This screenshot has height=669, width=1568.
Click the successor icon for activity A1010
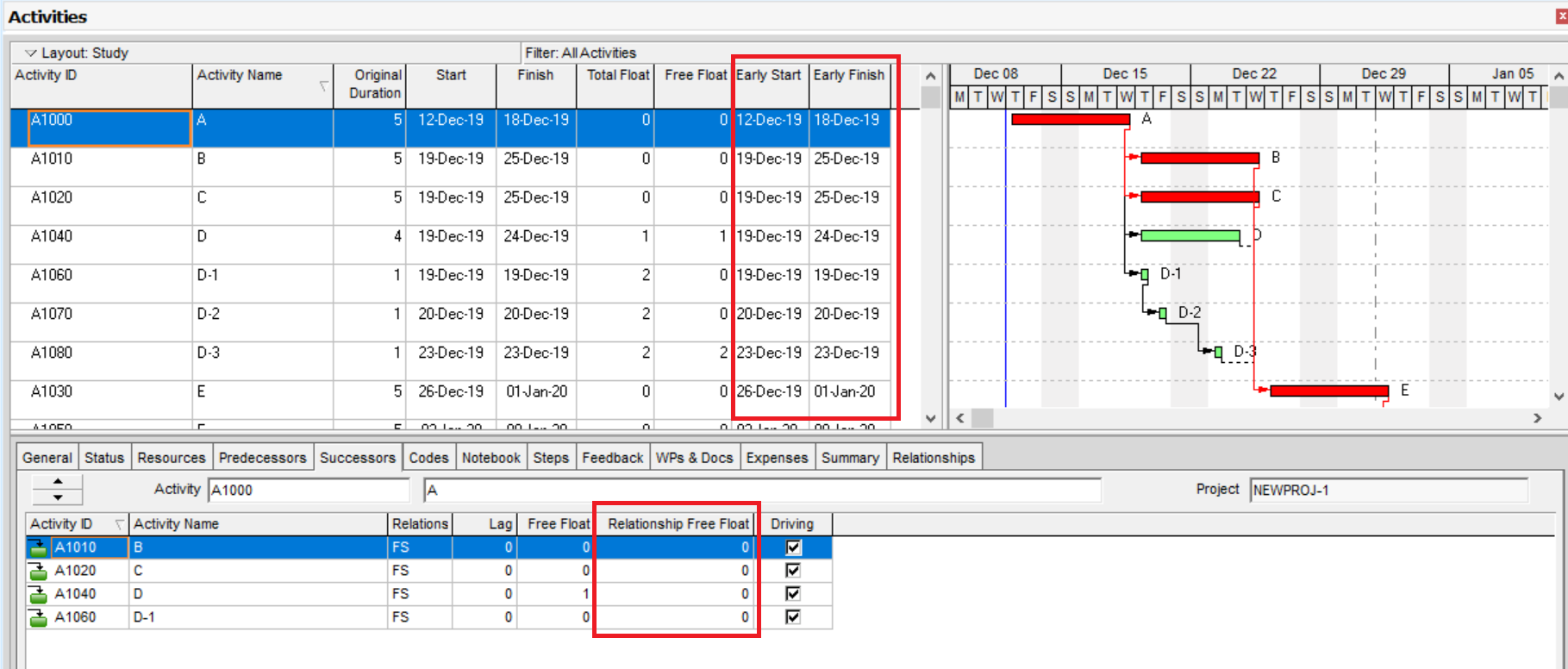[x=38, y=547]
